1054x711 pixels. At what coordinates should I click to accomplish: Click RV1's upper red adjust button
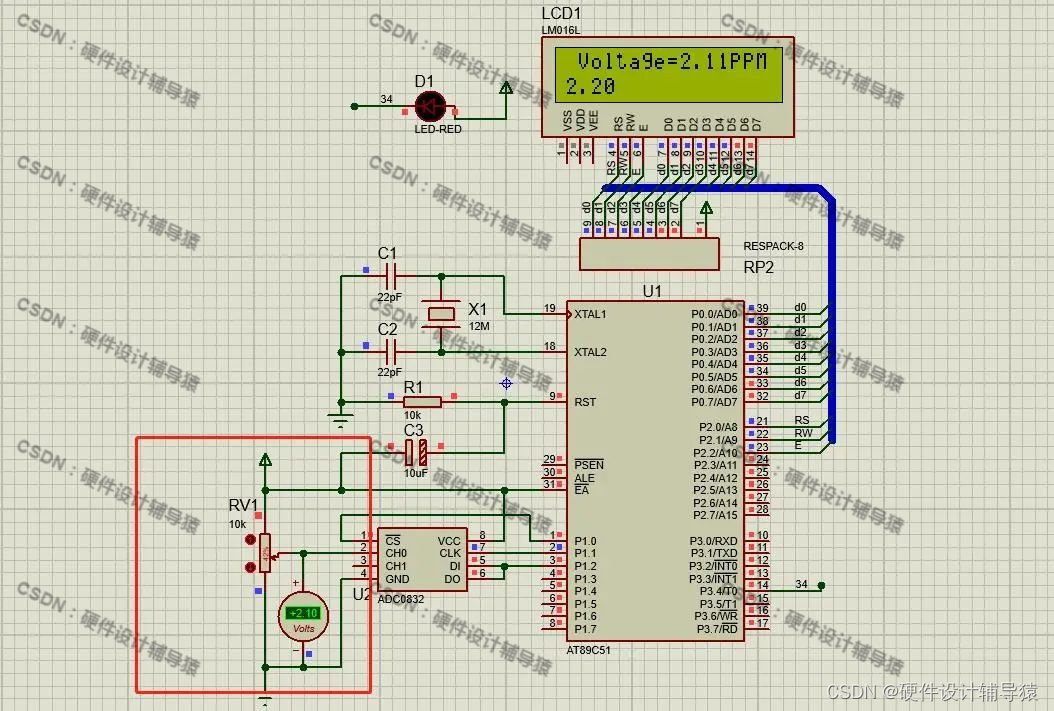pos(250,540)
